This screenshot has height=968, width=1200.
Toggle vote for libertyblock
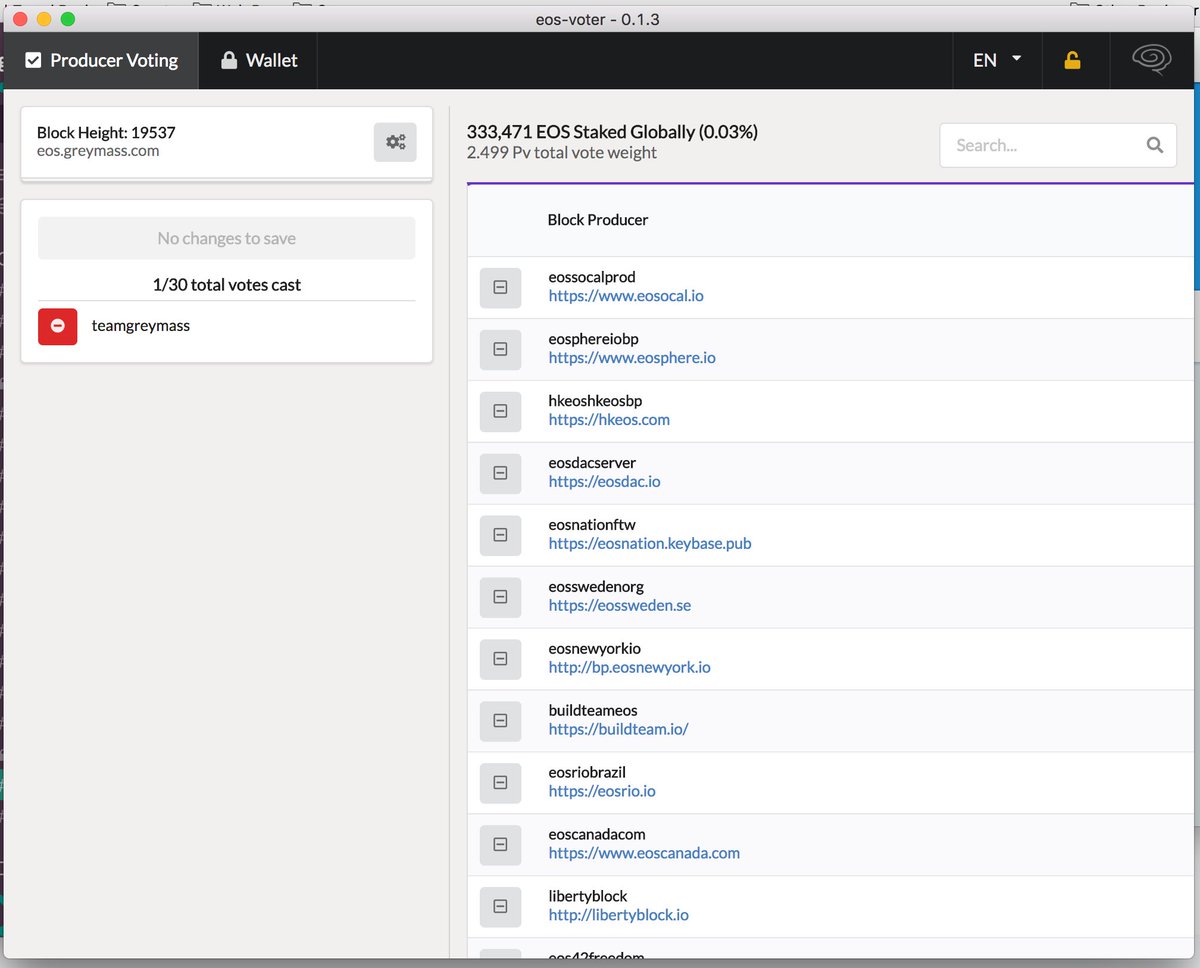[500, 907]
